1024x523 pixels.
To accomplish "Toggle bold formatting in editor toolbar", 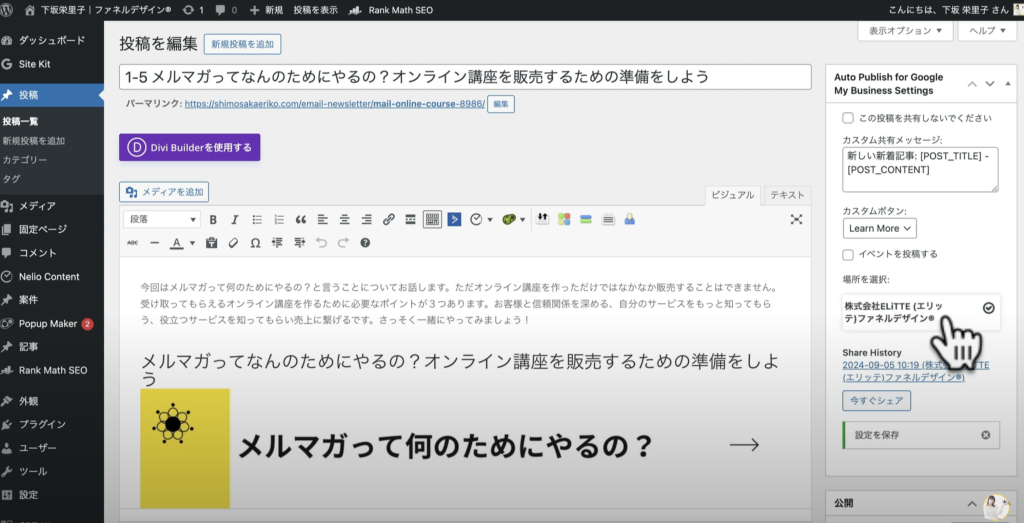I will tap(213, 220).
